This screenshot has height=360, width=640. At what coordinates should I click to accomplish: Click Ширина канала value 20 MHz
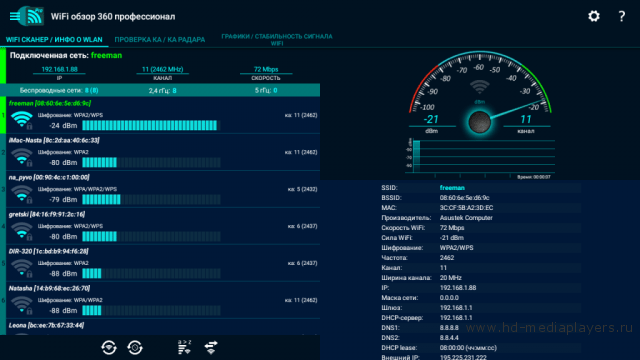[x=450, y=278]
